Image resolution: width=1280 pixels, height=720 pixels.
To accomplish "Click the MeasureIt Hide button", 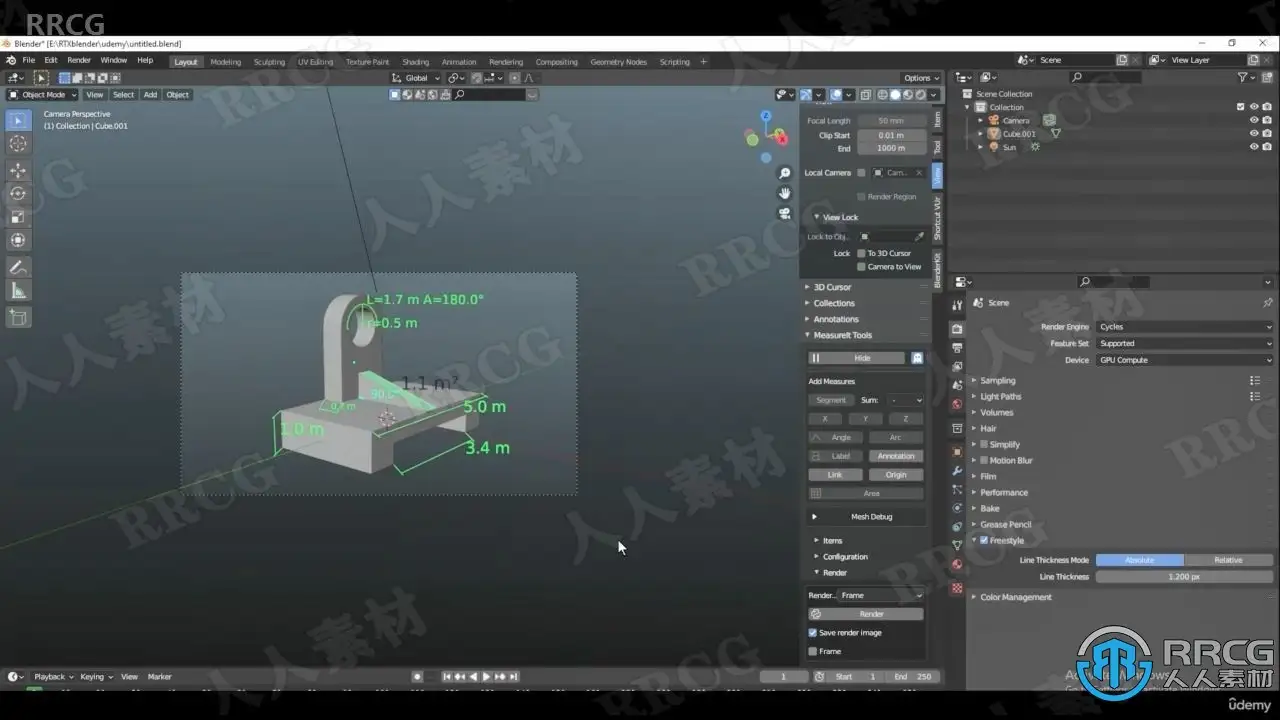I will [857, 358].
